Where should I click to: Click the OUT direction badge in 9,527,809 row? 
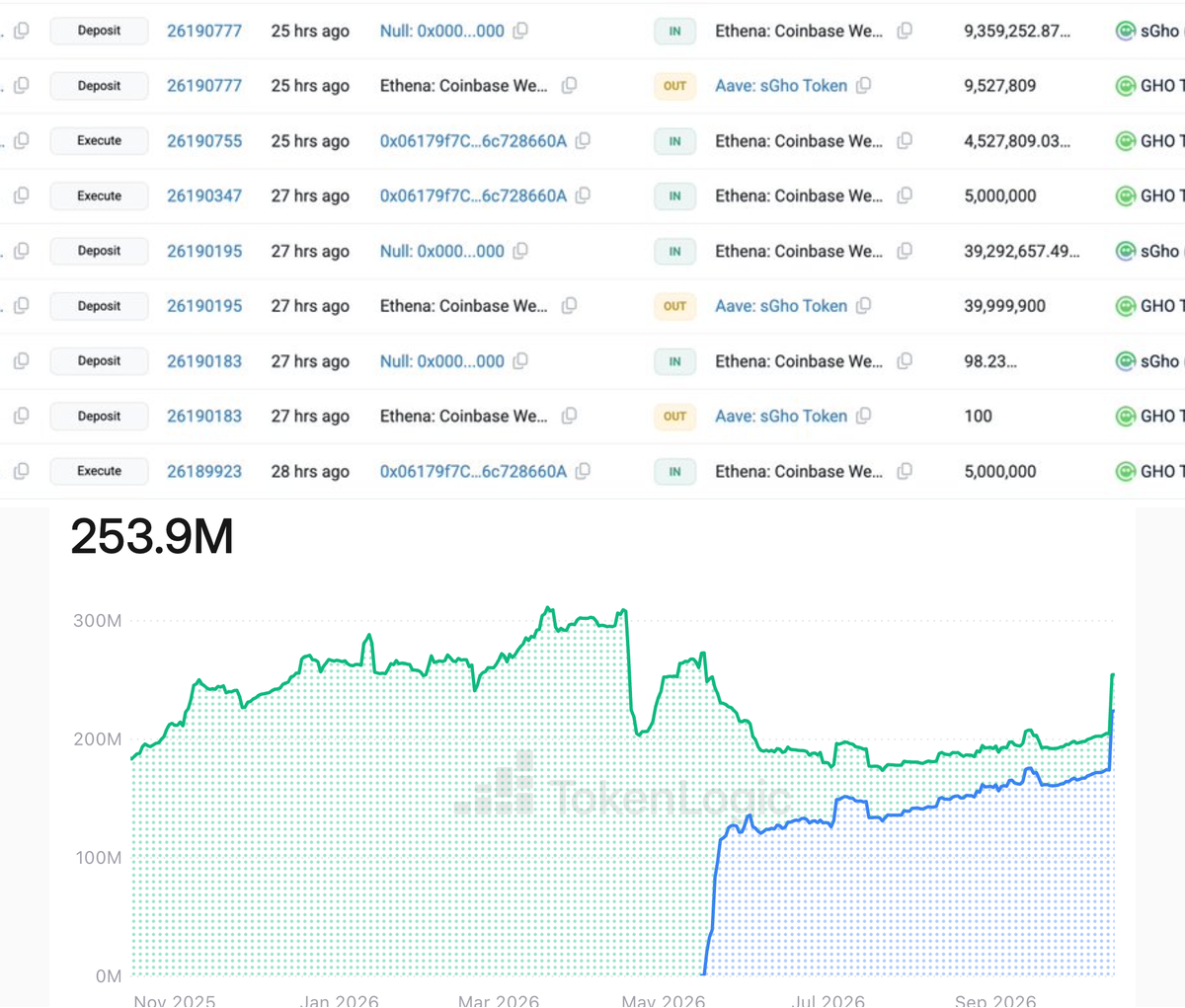click(x=674, y=86)
